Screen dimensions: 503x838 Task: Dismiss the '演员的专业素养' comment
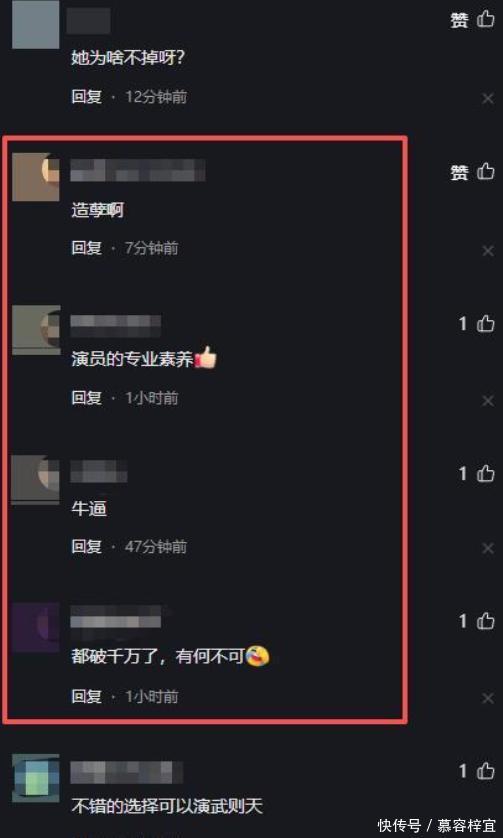point(487,400)
